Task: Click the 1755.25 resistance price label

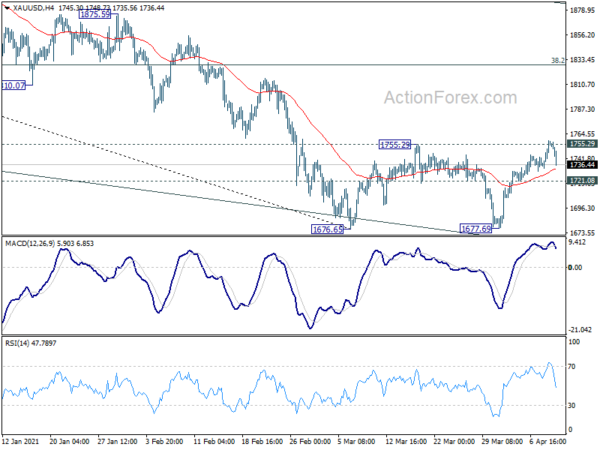Action: point(396,145)
